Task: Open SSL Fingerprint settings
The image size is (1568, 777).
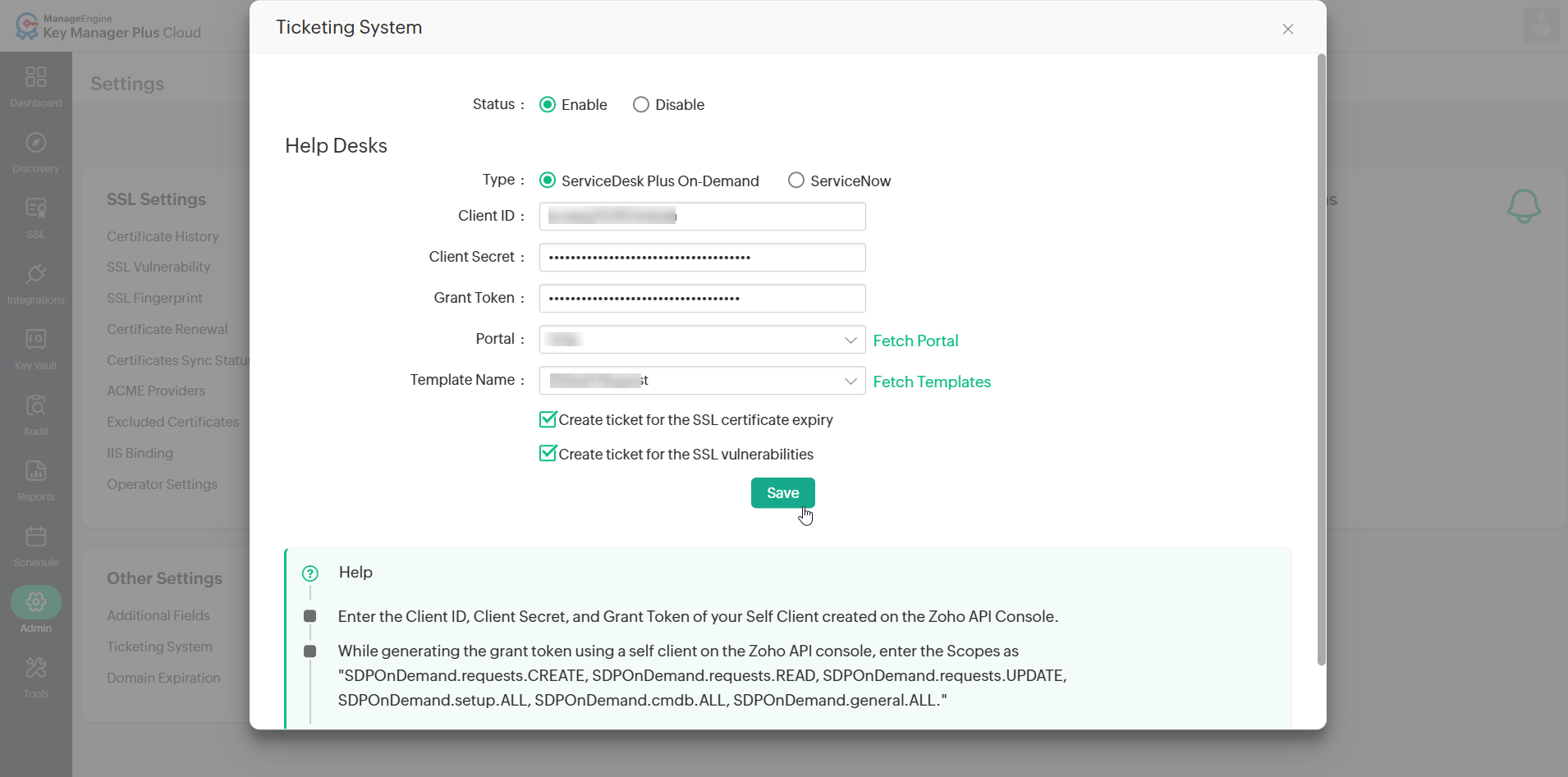Action: pyautogui.click(x=154, y=298)
